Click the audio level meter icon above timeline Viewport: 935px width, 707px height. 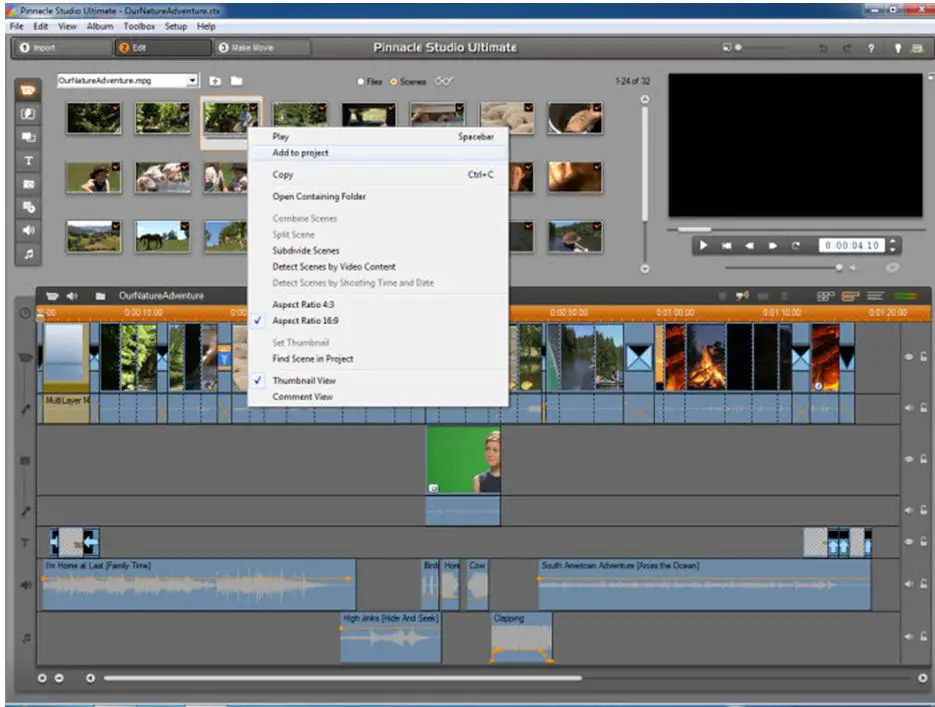point(906,296)
